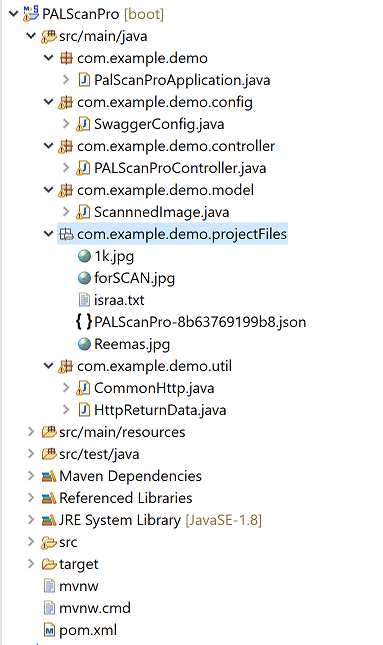The height and width of the screenshot is (645, 383).
Task: Expand src/main/resources folder
Action: point(31,432)
